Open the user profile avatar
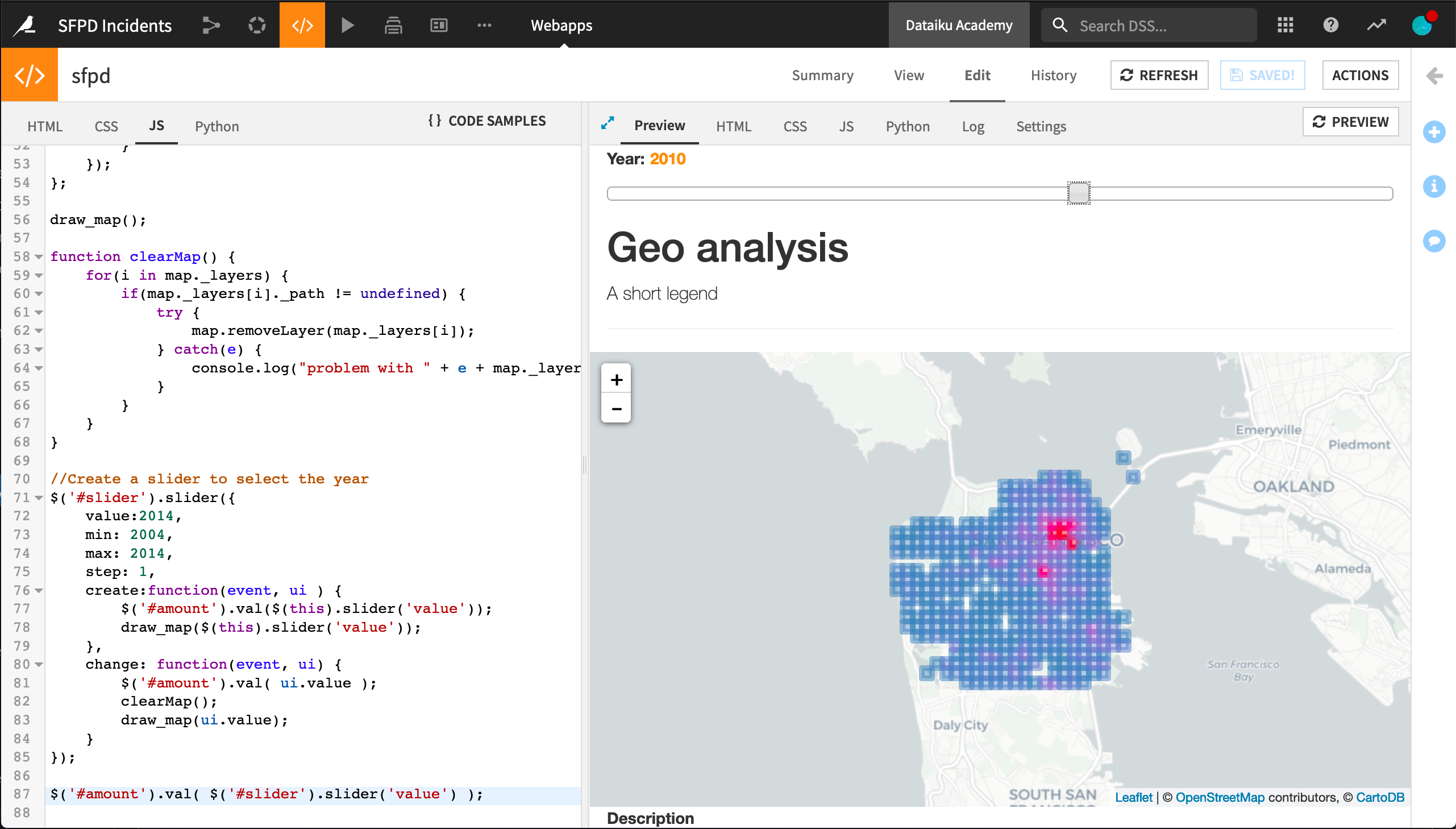The width and height of the screenshot is (1456, 829). coord(1422,24)
